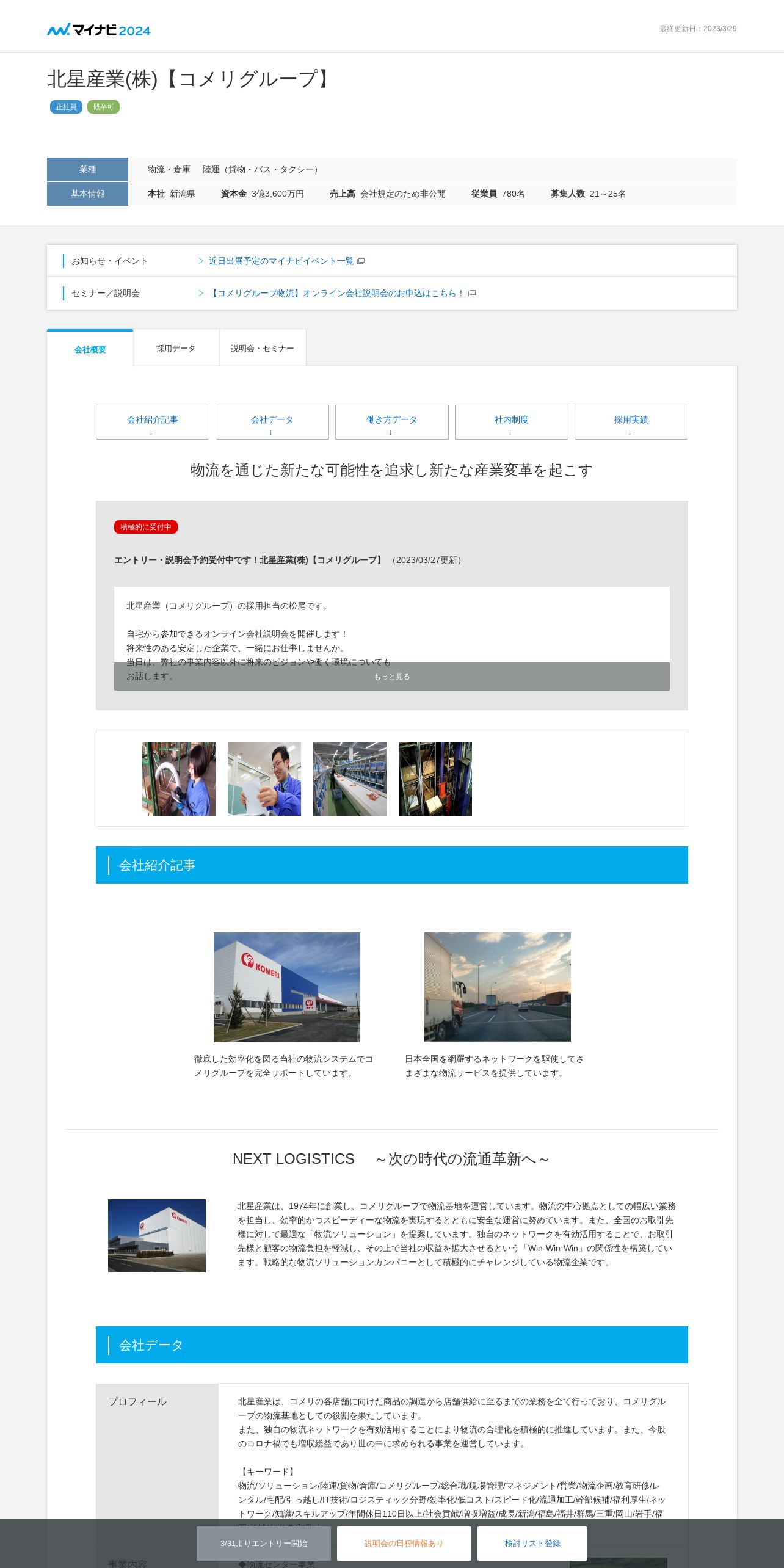
Task: Click the red 積極的に受付中 label
Action: click(146, 527)
